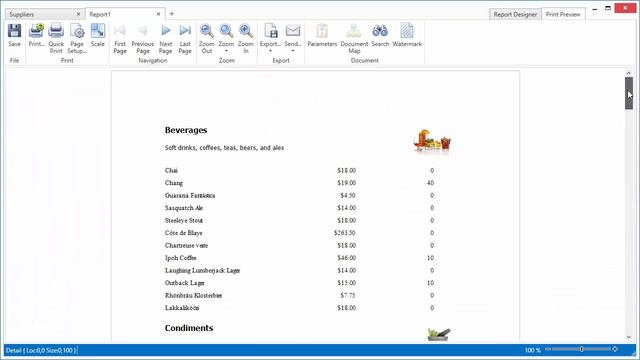
Task: Click the Condiments category picture
Action: [438, 334]
